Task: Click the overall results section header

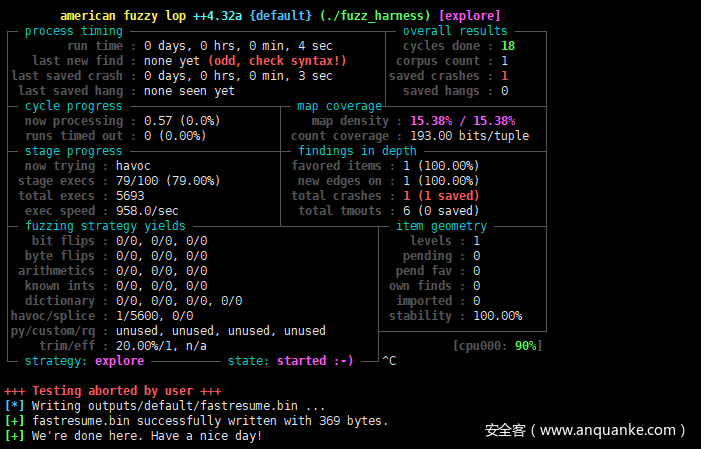Action: [x=455, y=31]
